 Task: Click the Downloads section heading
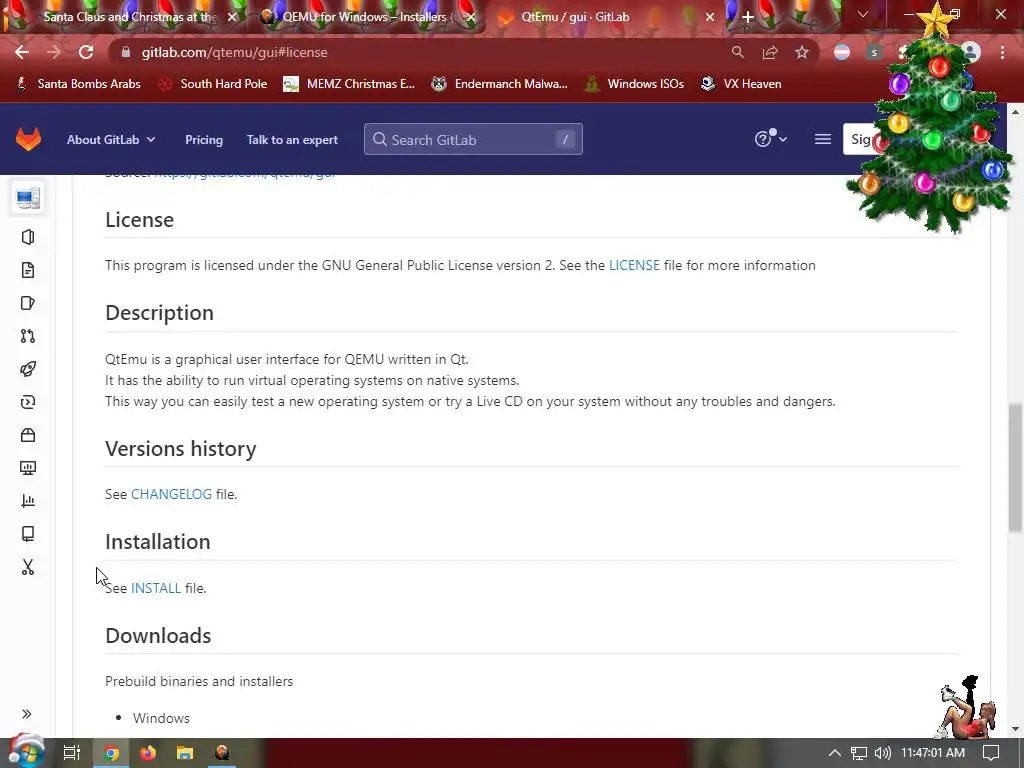[x=158, y=635]
